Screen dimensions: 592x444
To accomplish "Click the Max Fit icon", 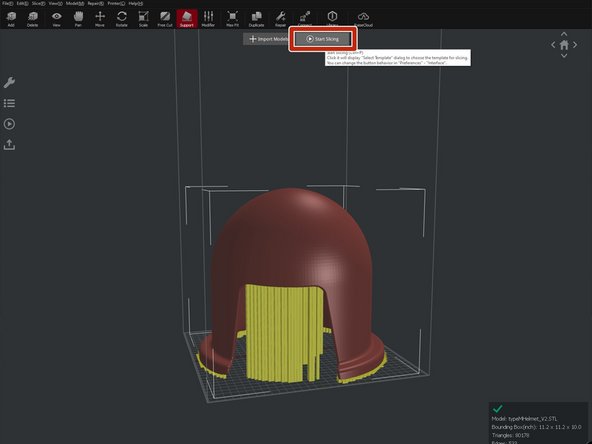I will (232, 18).
